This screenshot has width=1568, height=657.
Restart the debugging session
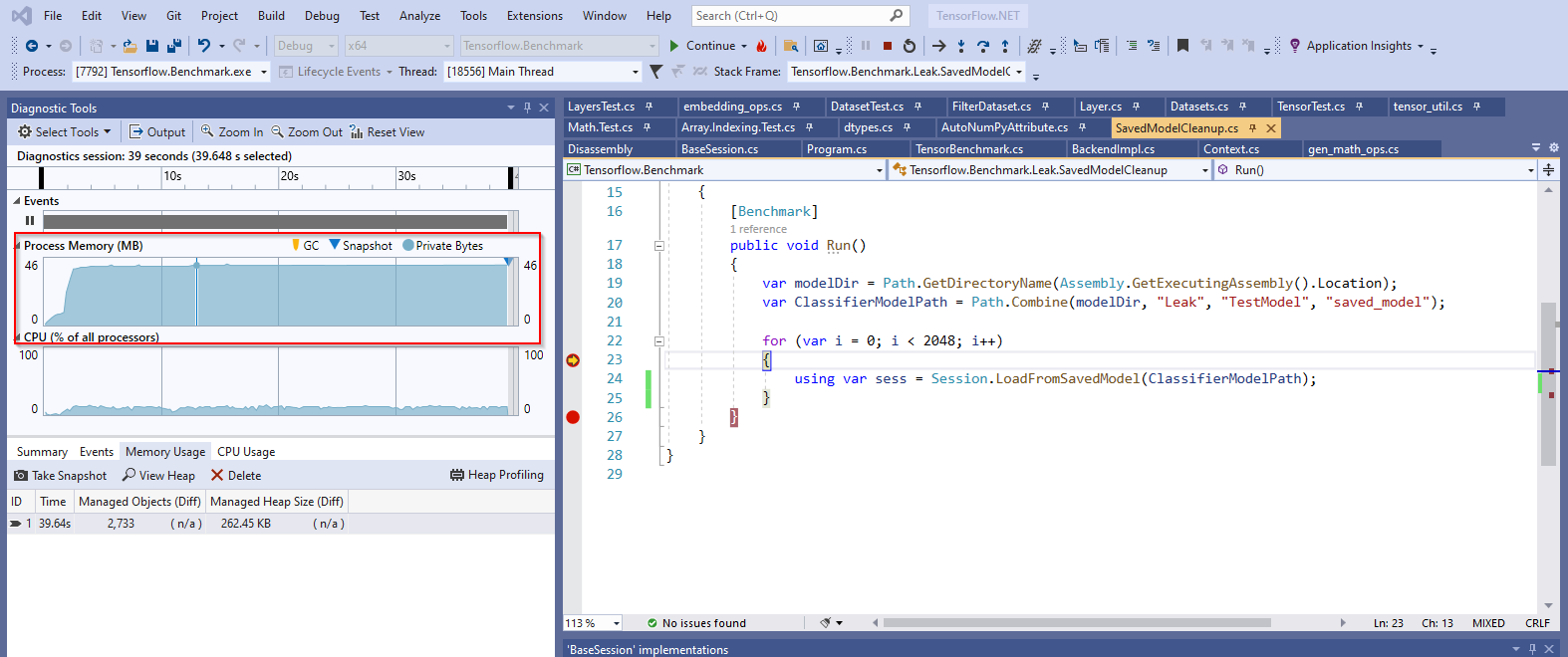pyautogui.click(x=910, y=46)
